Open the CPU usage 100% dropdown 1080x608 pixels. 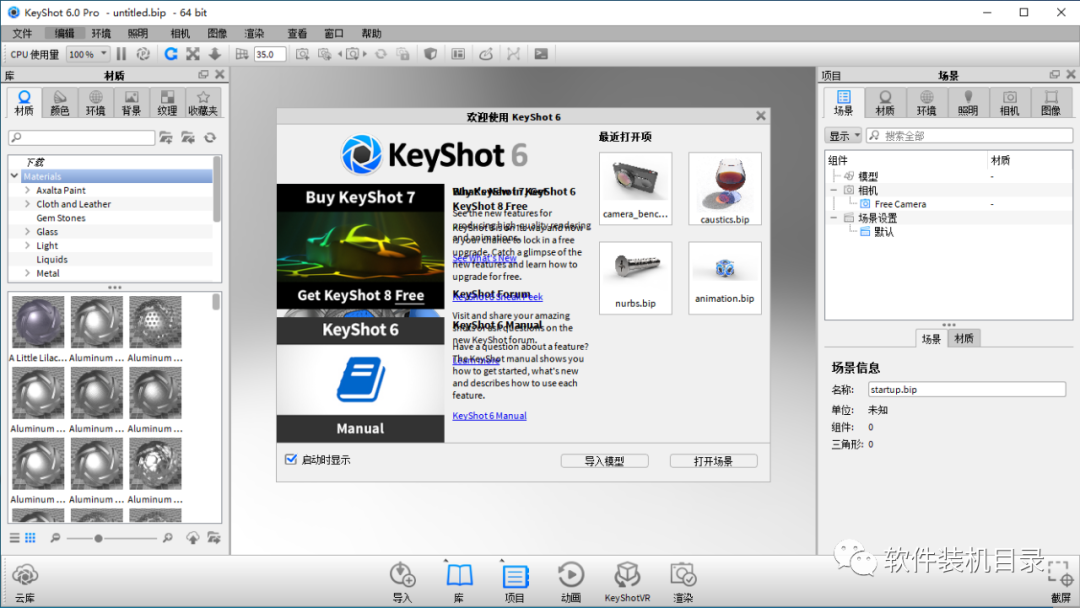87,54
